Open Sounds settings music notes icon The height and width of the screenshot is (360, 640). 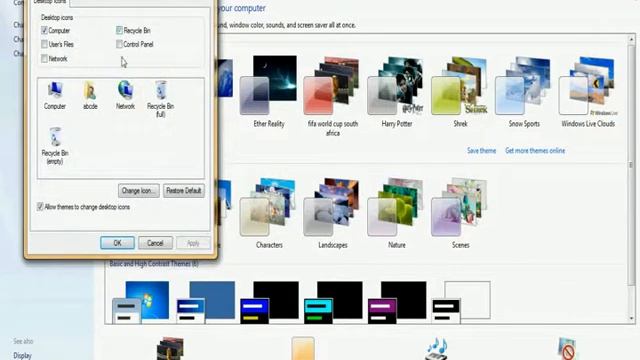point(436,348)
